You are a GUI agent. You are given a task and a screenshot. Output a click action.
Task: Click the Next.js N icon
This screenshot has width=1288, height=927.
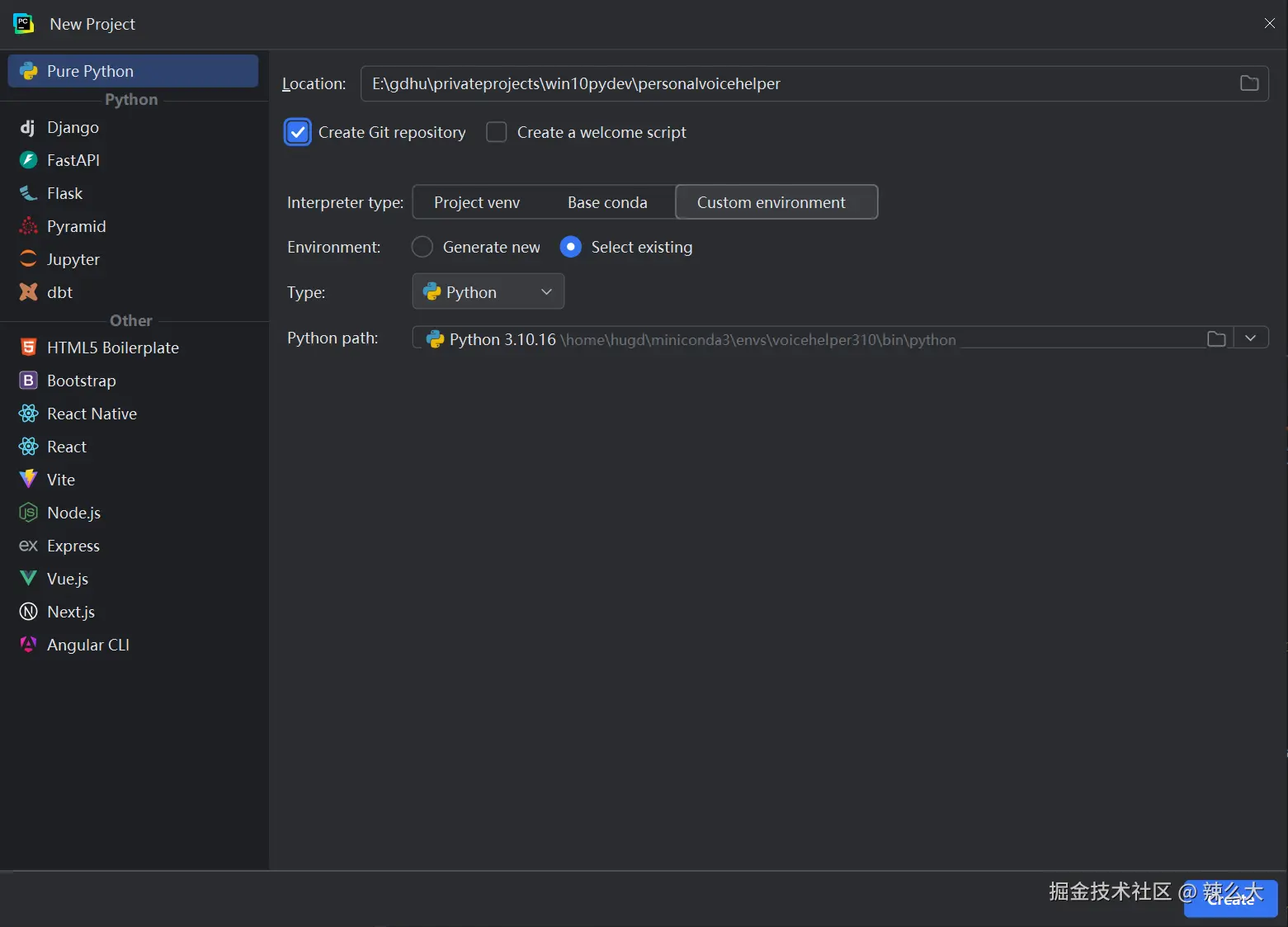28,612
